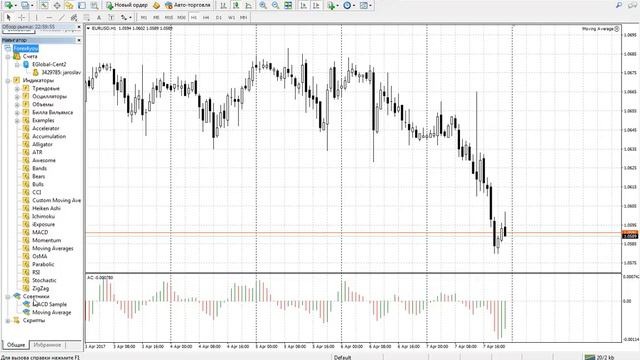The width and height of the screenshot is (640, 360).
Task: Switch chart to candlesticks icon
Action: click(x=236, y=5)
